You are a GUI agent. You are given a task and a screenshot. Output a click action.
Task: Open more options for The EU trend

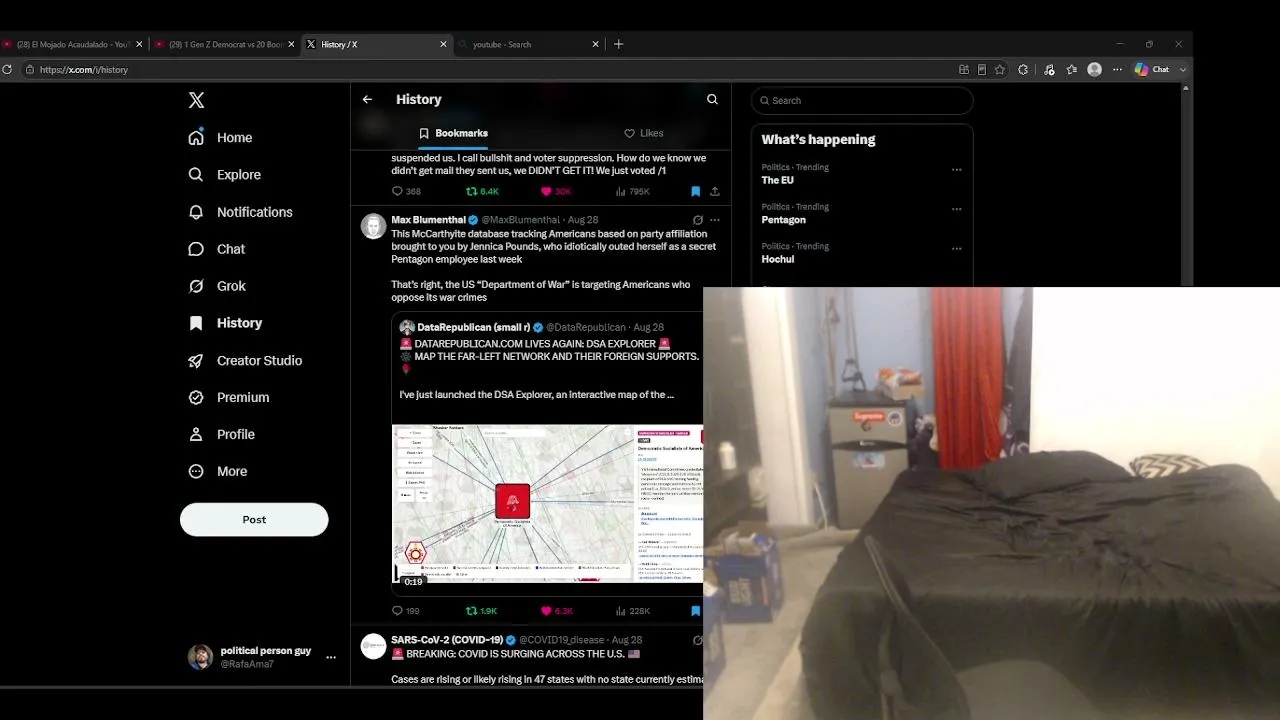(x=956, y=170)
